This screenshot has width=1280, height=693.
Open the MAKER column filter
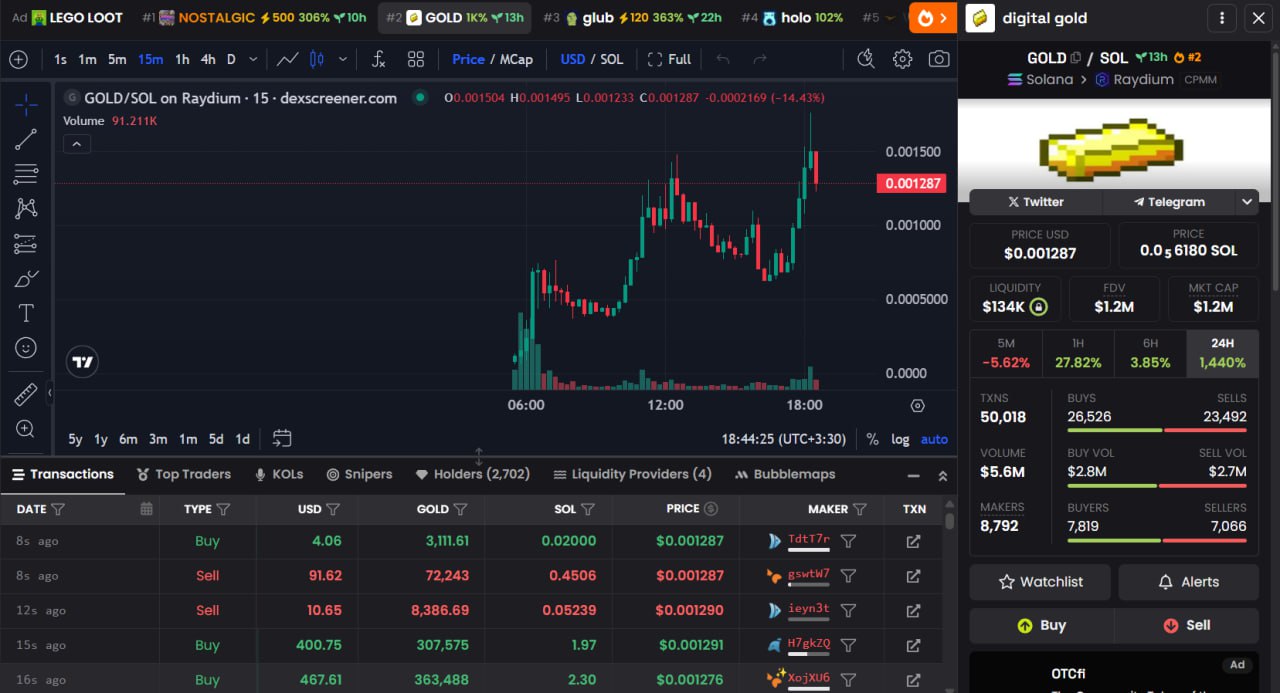point(860,509)
